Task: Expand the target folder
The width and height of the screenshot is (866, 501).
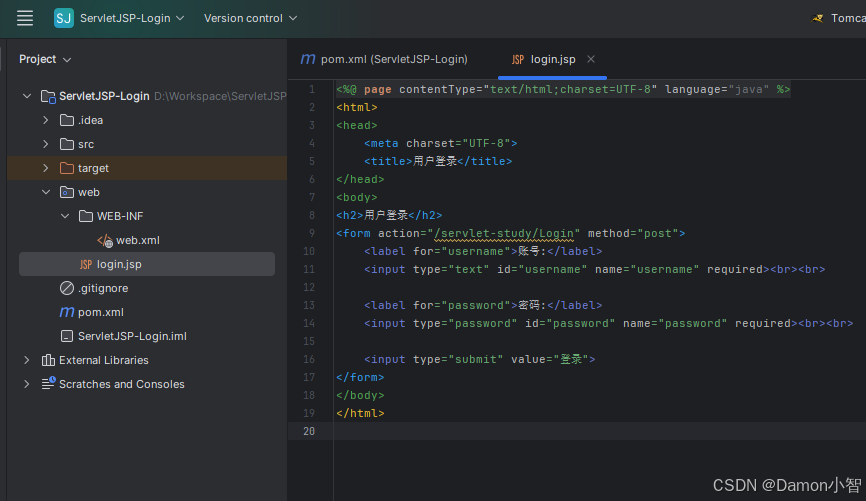Action: 46,168
